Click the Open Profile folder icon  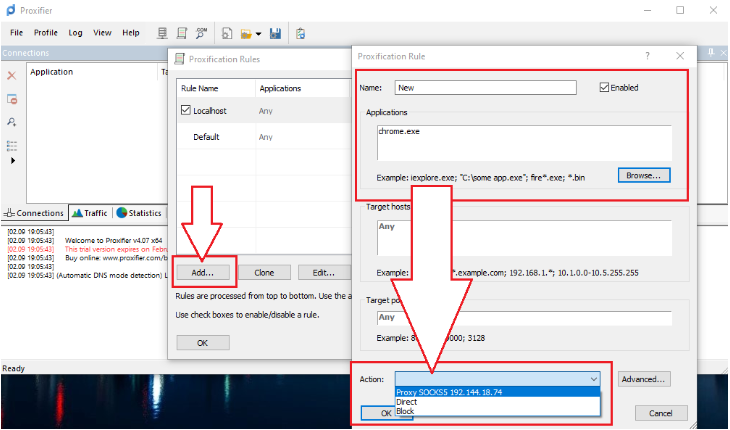coord(246,34)
